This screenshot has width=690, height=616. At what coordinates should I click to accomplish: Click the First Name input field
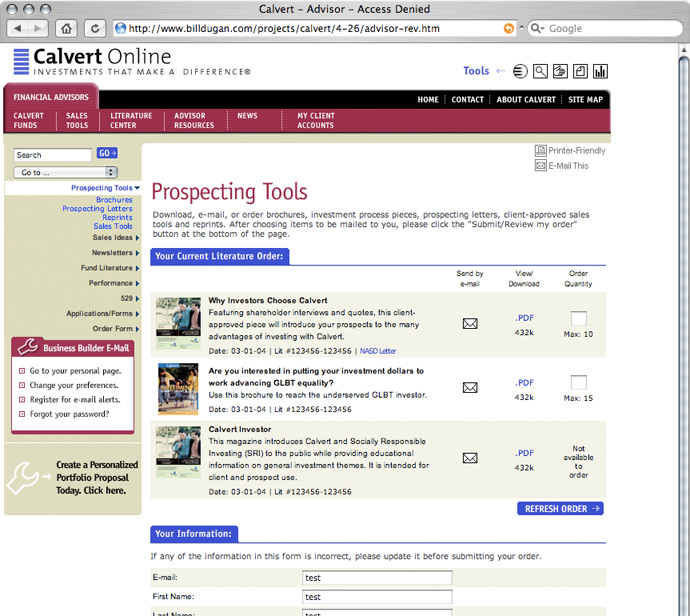coord(377,597)
